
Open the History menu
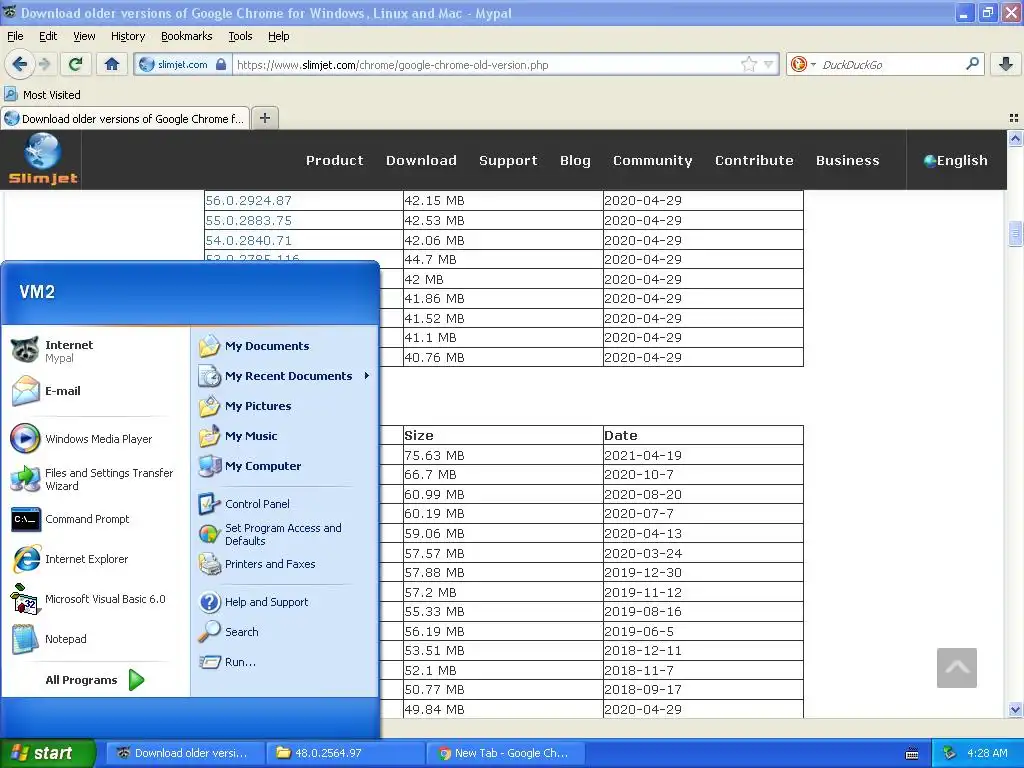[x=128, y=36]
